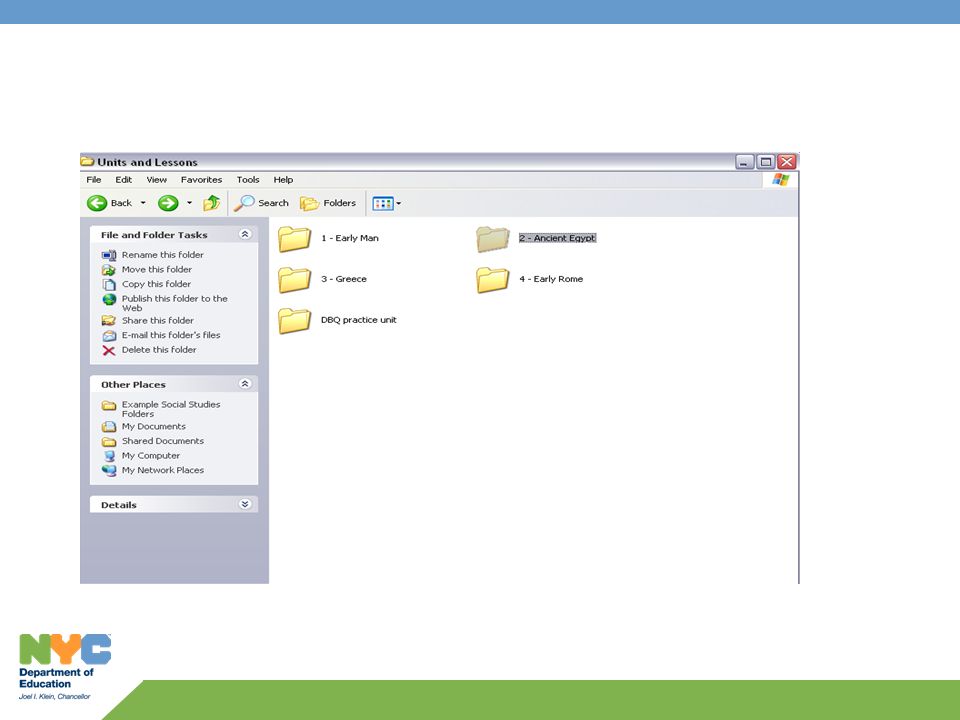Click the Share this folder icon
The image size is (960, 720).
tap(109, 320)
